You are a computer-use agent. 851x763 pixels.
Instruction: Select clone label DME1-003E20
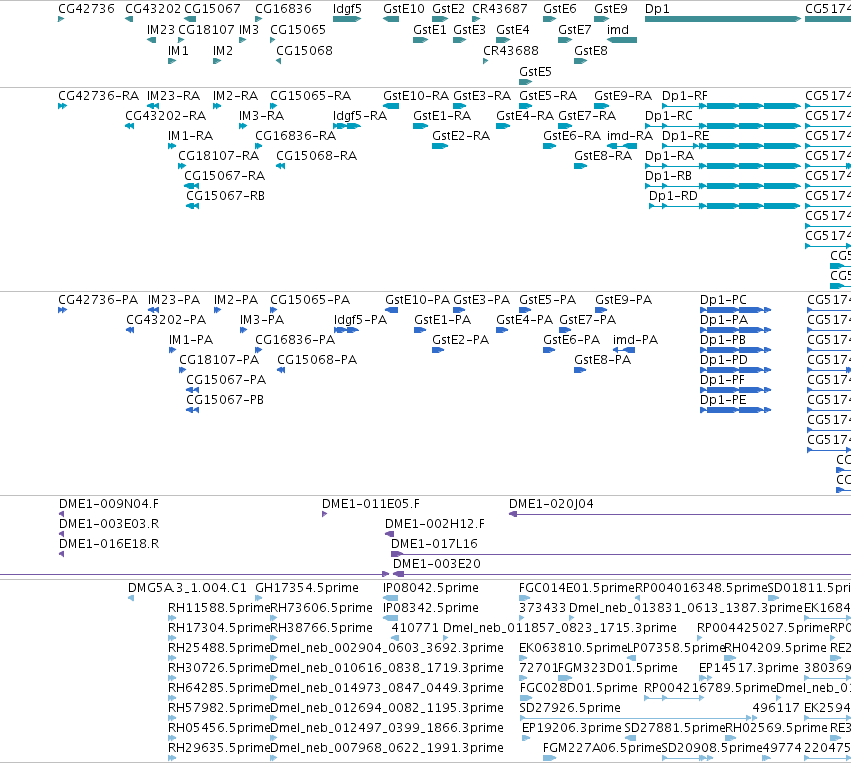[437, 564]
